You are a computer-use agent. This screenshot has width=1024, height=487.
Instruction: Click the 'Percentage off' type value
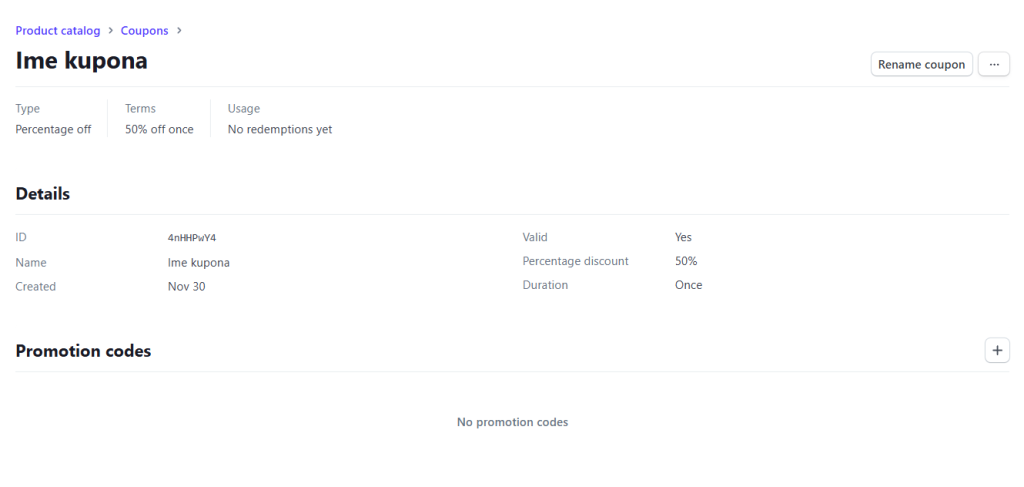click(x=53, y=129)
